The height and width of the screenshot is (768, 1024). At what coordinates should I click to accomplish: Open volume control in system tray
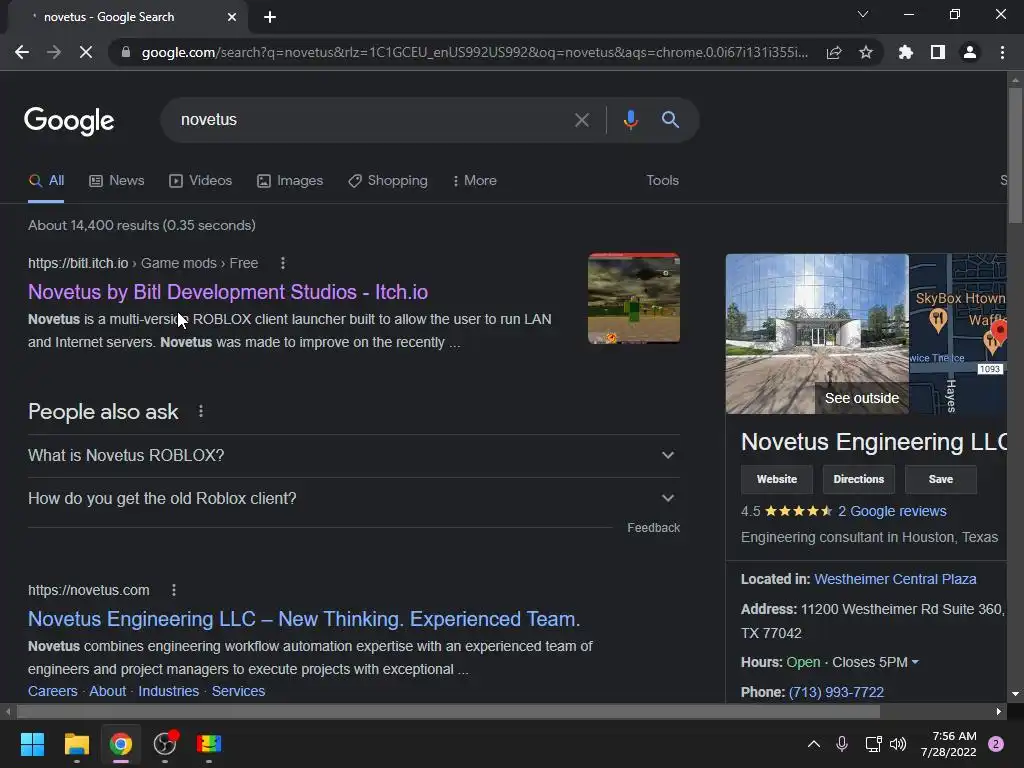[898, 744]
